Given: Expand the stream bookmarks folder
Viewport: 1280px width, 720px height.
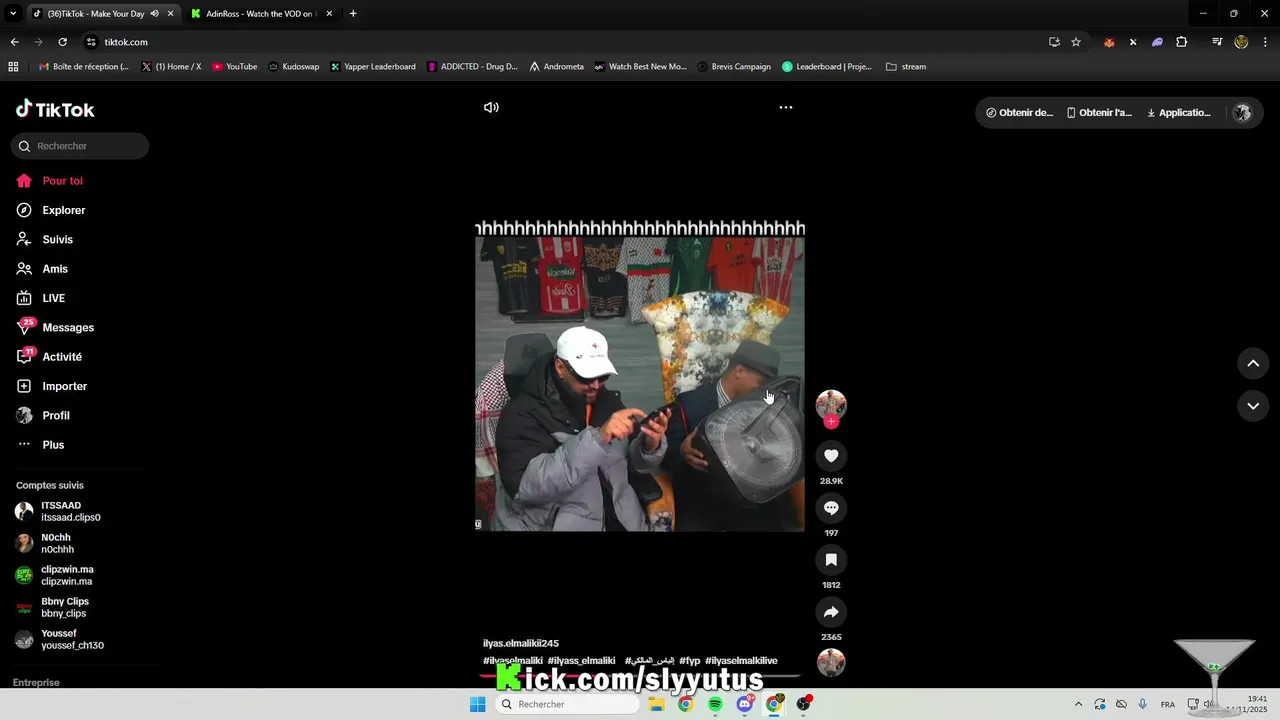Looking at the screenshot, I should click(906, 67).
